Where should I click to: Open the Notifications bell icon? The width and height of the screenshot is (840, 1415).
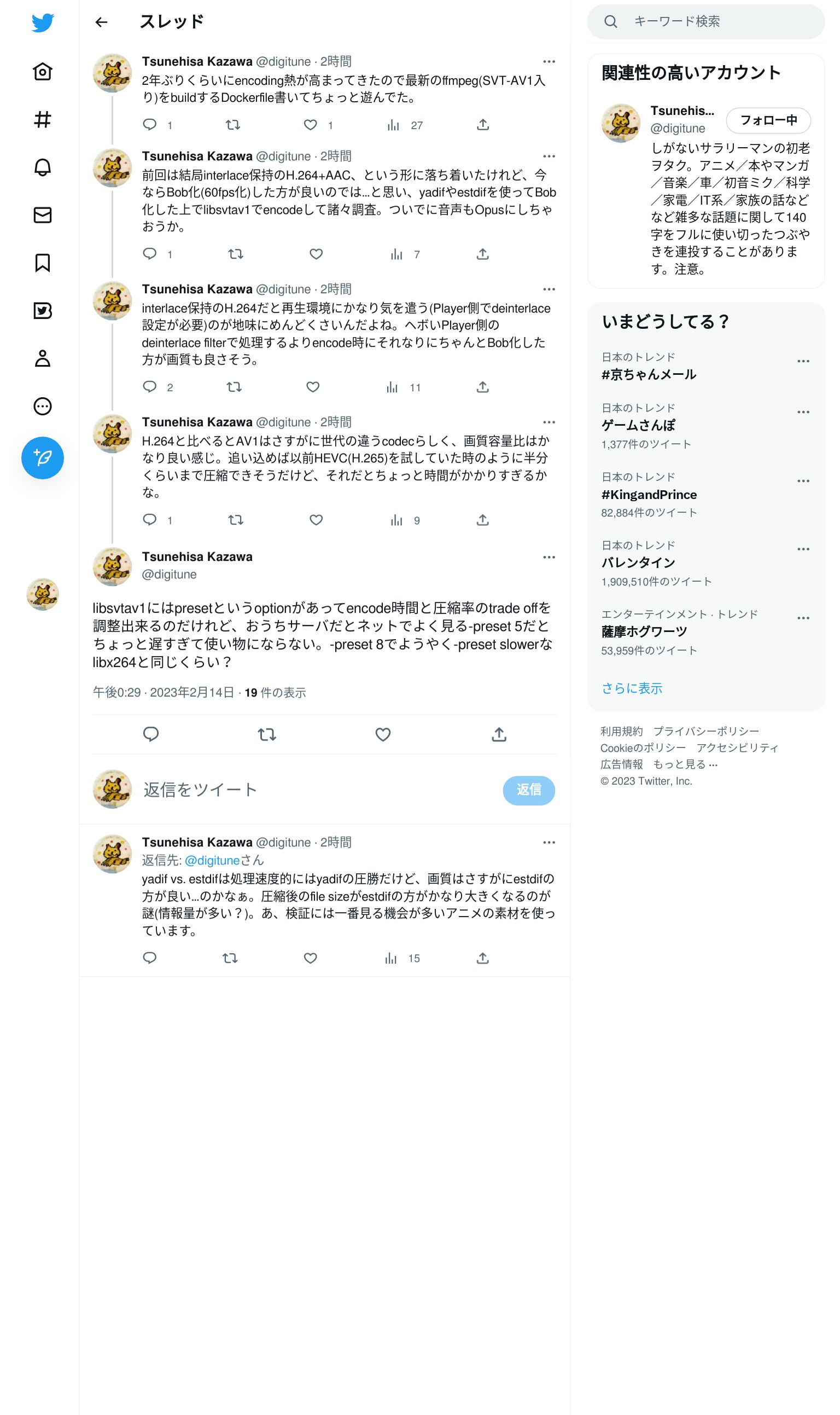click(43, 167)
